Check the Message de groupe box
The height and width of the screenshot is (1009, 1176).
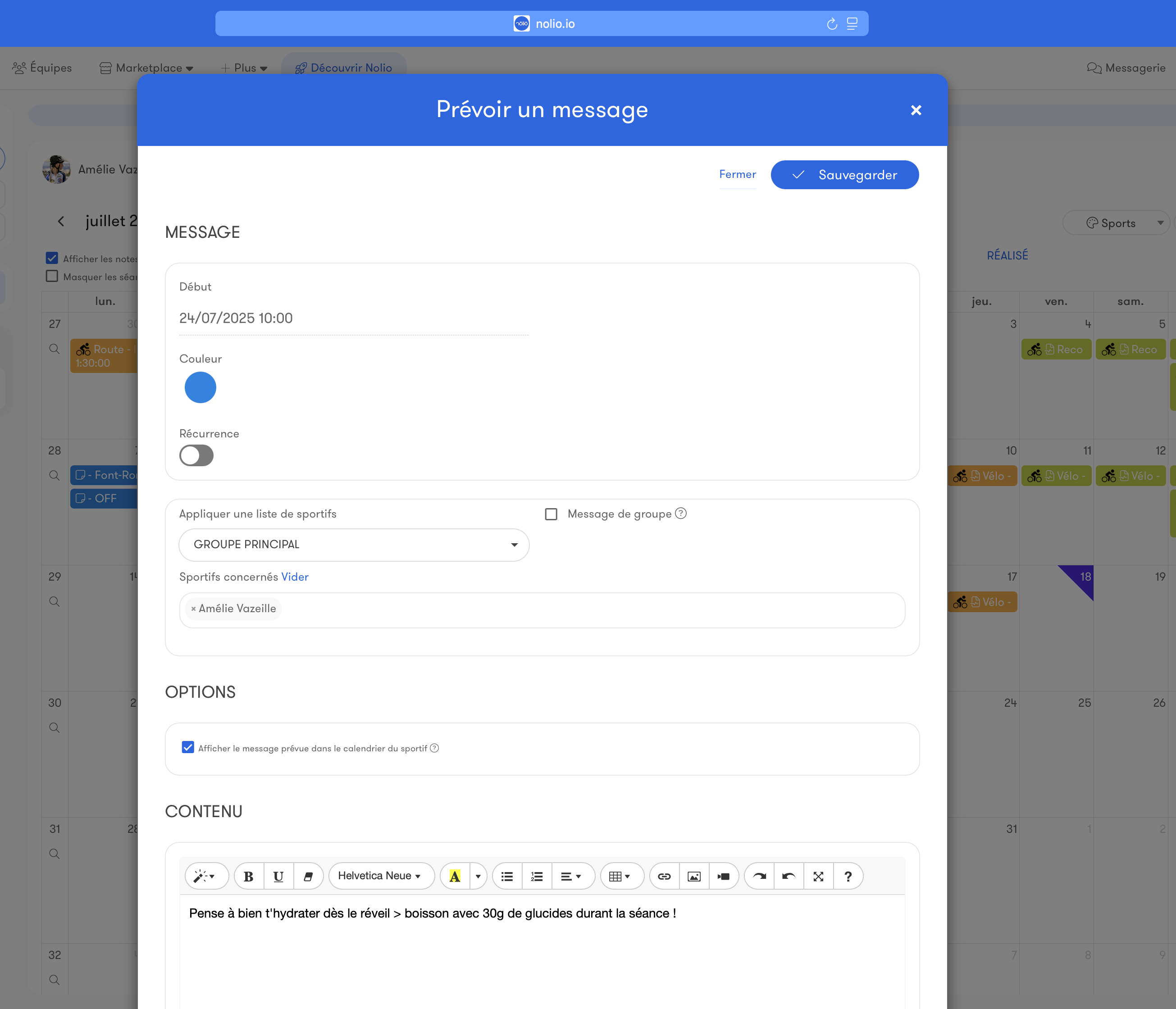(551, 514)
